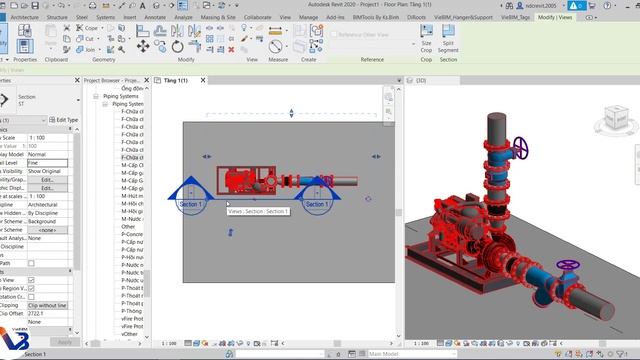Click the flip section arrows below Section 1
The height and width of the screenshot is (360, 640).
tap(231, 232)
